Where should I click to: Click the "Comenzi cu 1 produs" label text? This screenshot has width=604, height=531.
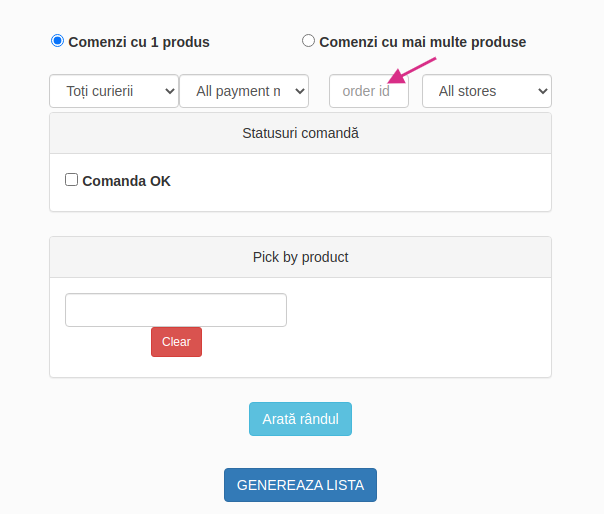click(x=139, y=42)
